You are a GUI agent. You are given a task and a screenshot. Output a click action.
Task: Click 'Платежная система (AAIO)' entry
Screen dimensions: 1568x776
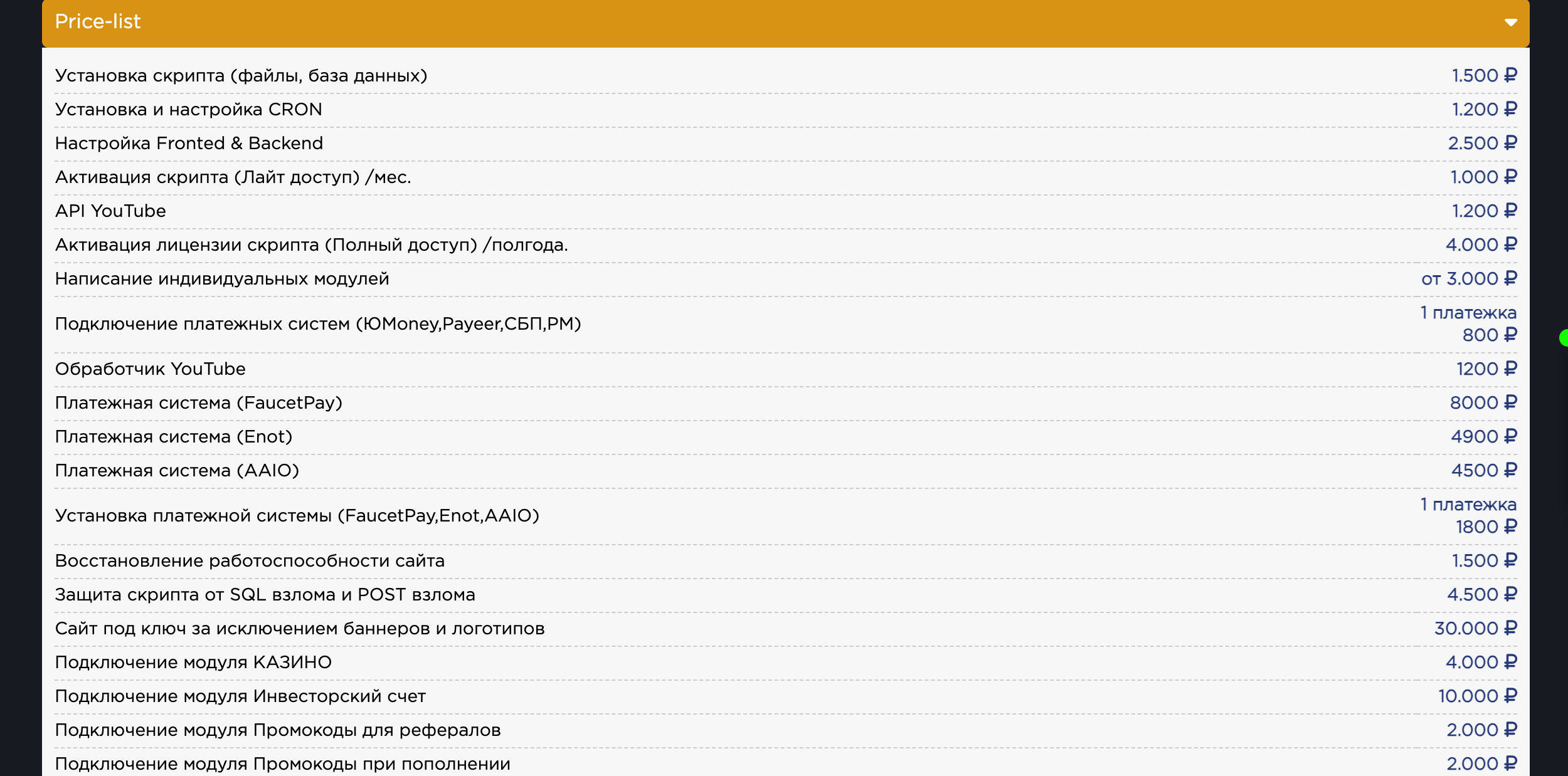point(177,471)
